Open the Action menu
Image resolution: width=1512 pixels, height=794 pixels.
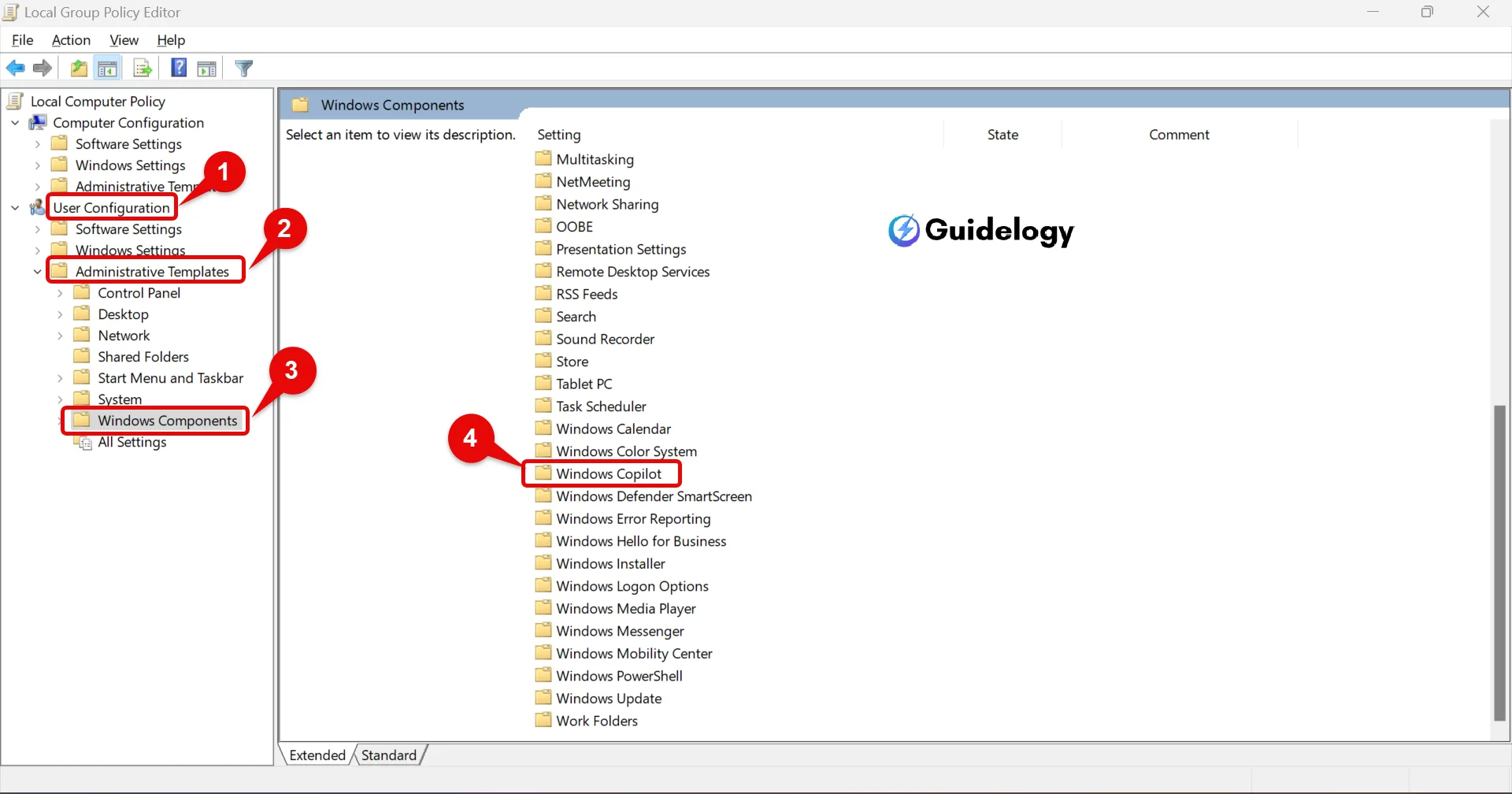tap(71, 40)
